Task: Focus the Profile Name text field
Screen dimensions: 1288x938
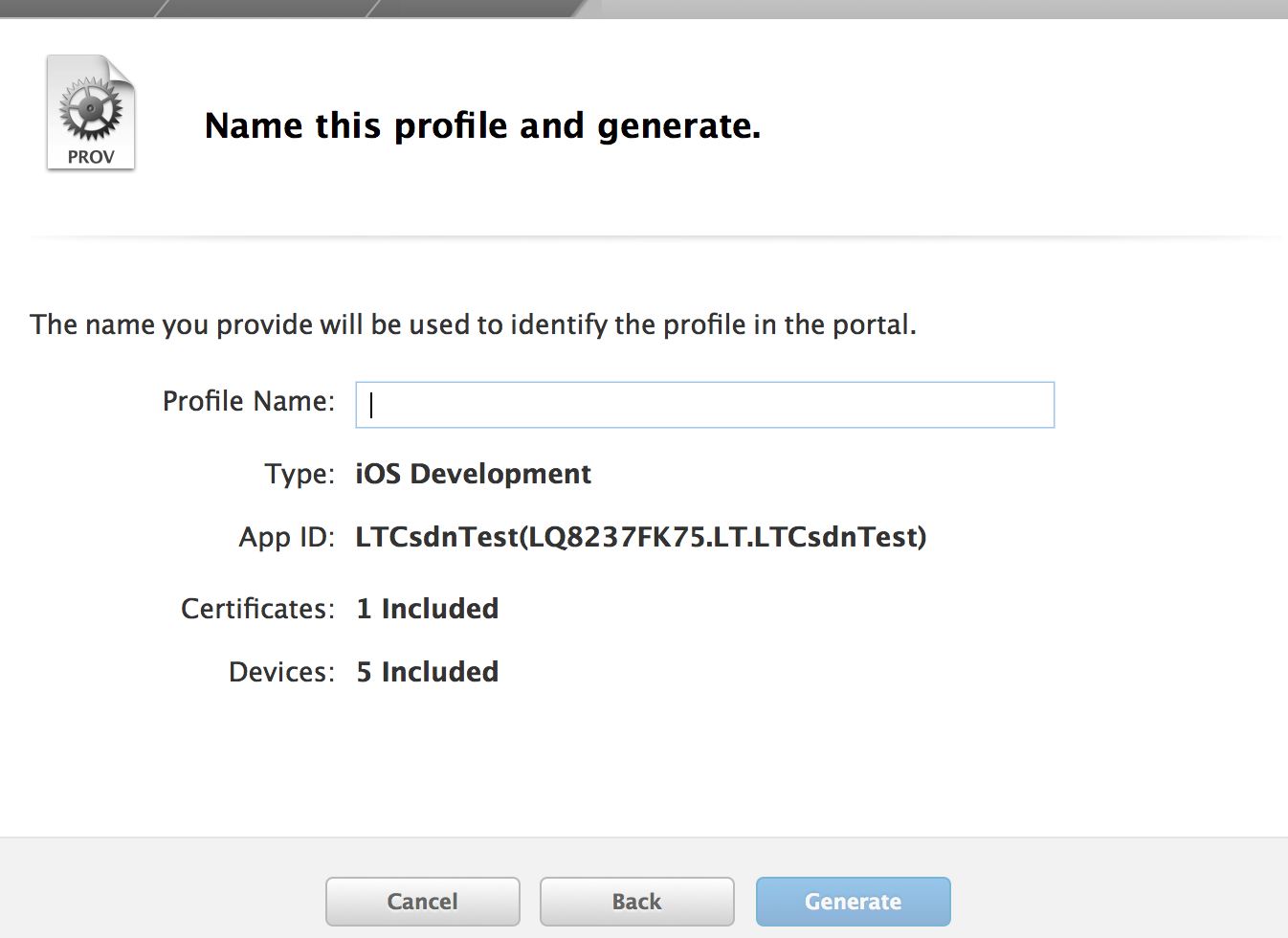Action: click(704, 405)
